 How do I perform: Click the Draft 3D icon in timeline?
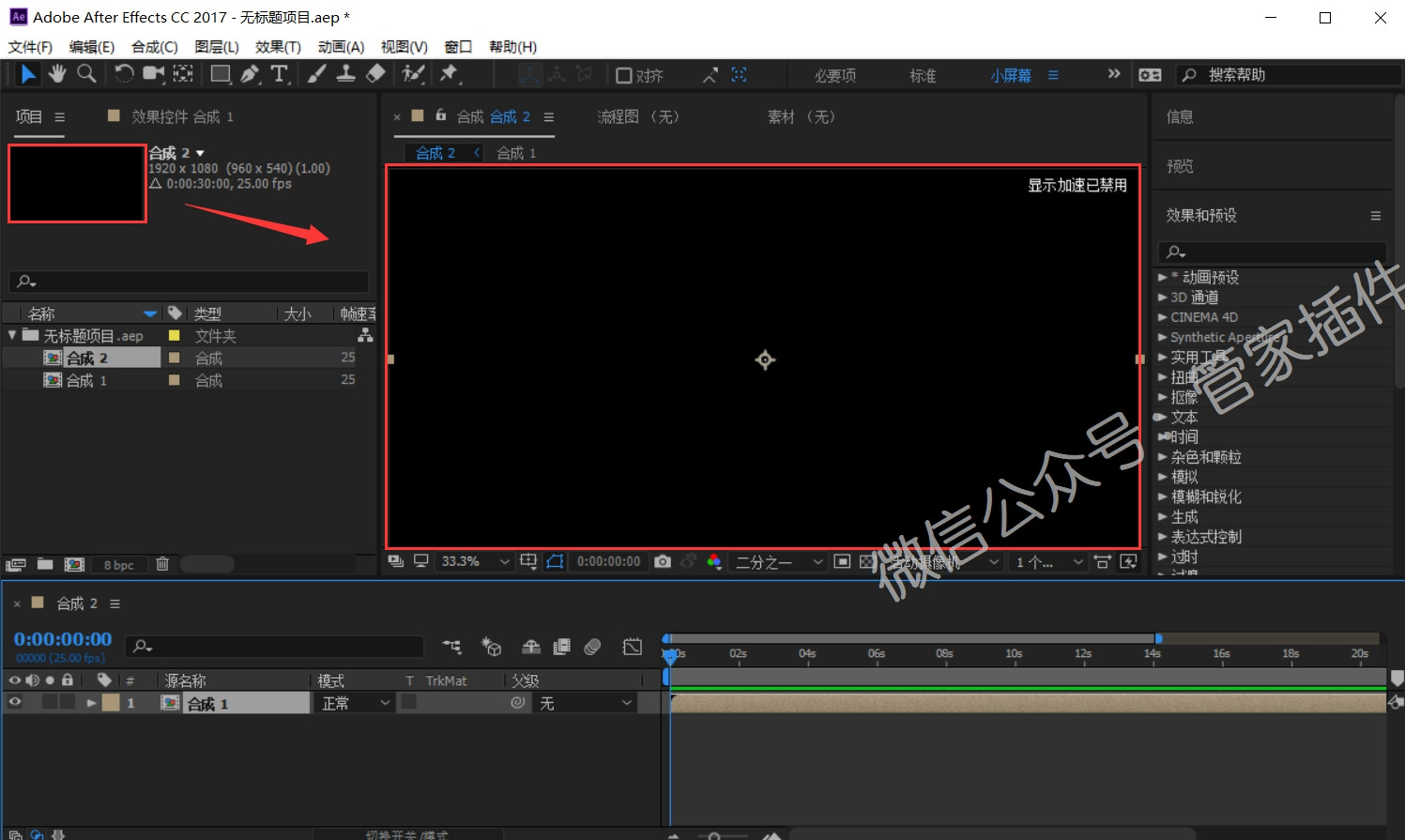tap(491, 647)
